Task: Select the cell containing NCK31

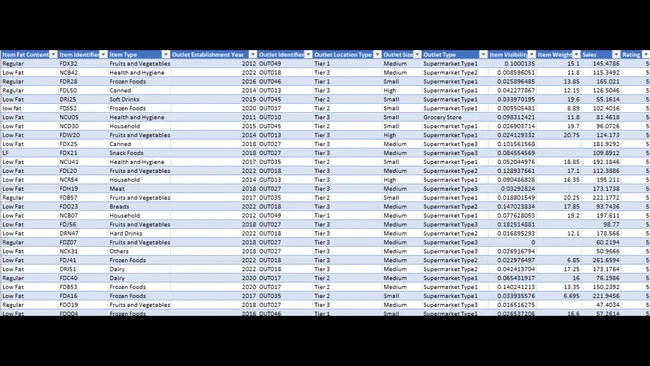Action: point(83,251)
